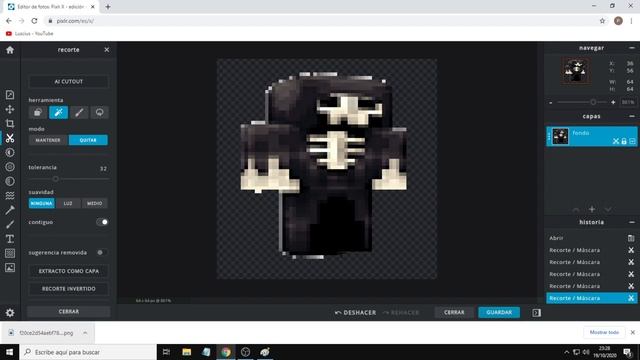Set modo to MANTENER
The width and height of the screenshot is (640, 360).
click(48, 140)
